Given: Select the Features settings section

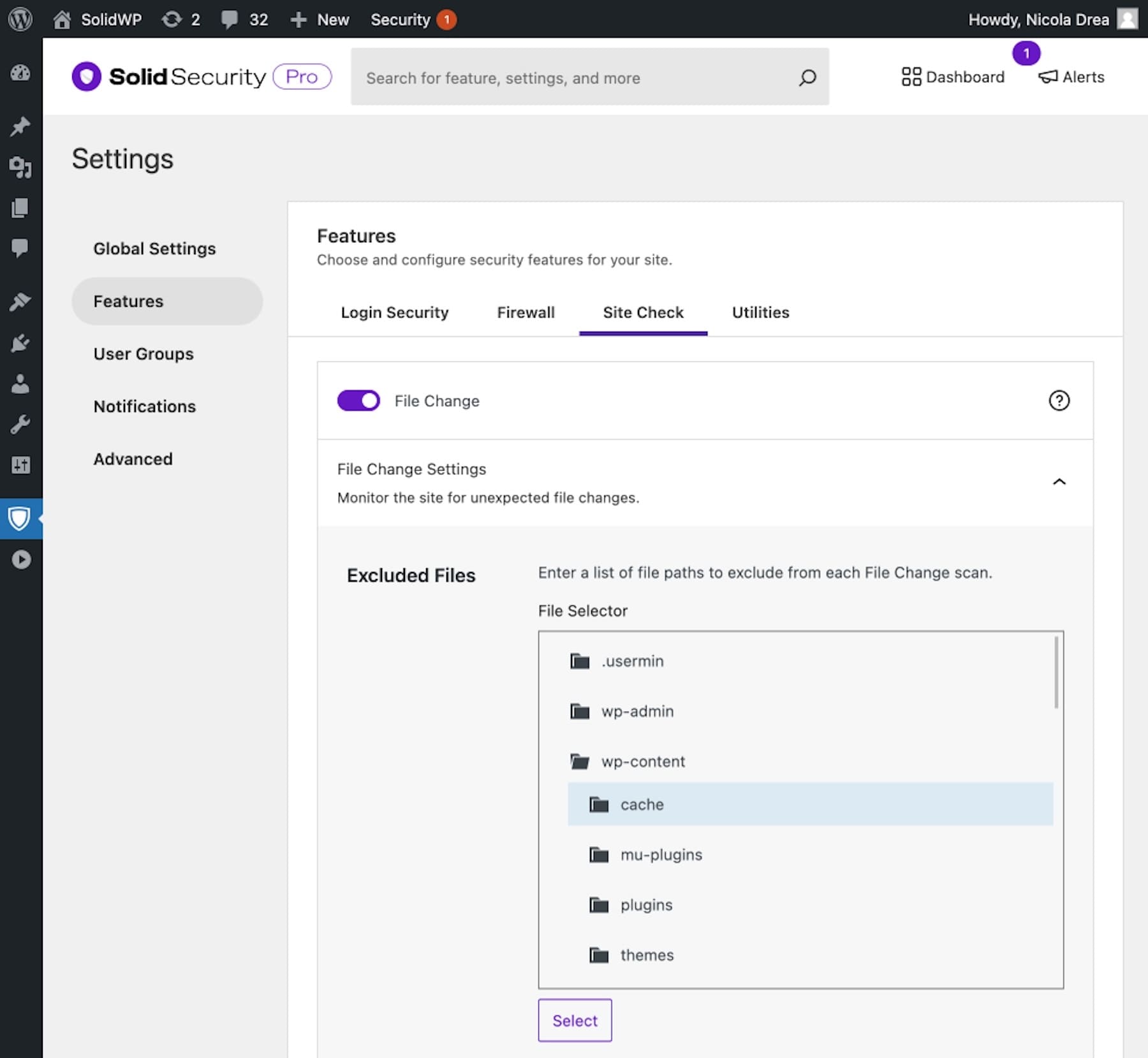Looking at the screenshot, I should 167,301.
